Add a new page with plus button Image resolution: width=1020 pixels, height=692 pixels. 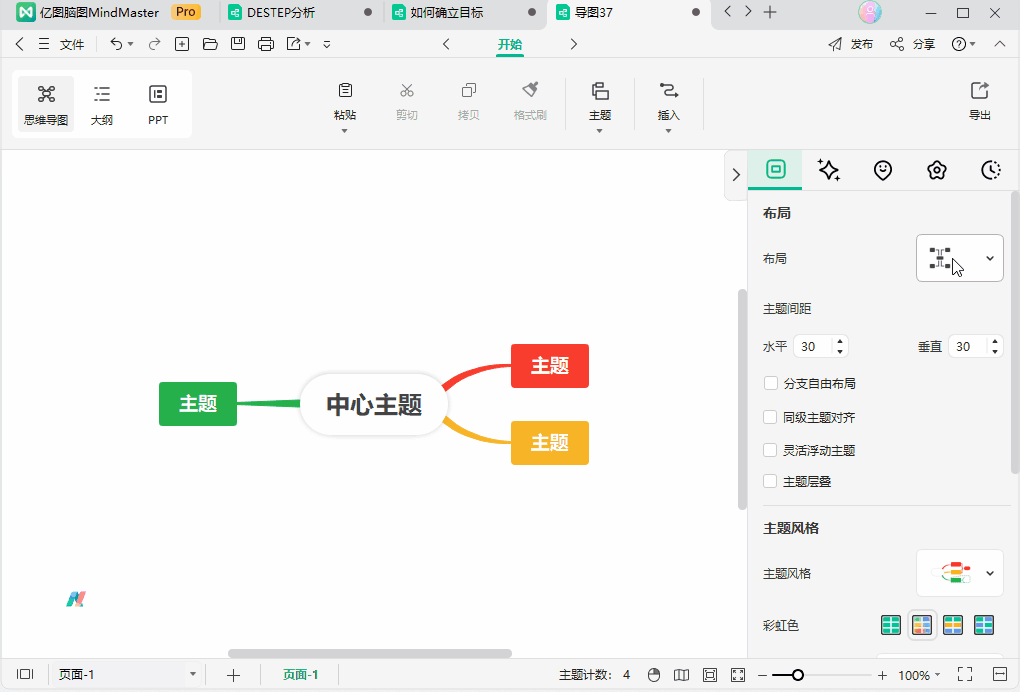[x=233, y=675]
